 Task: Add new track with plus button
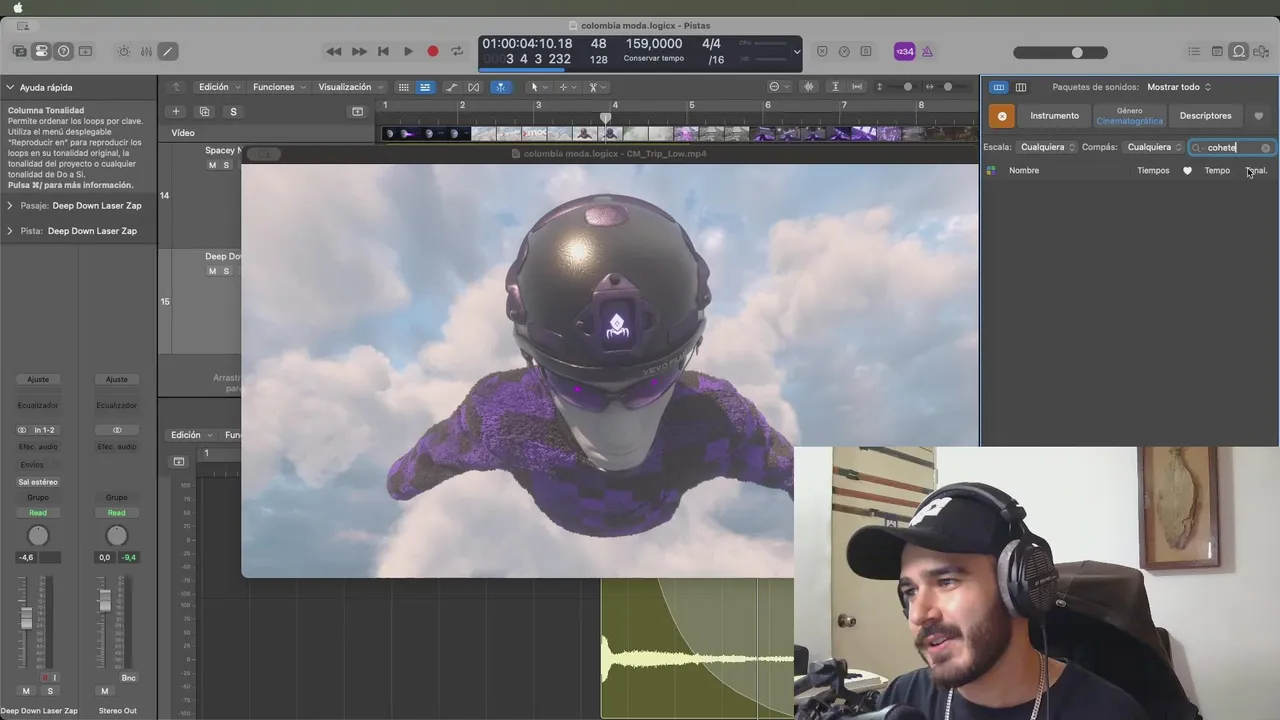coord(176,111)
